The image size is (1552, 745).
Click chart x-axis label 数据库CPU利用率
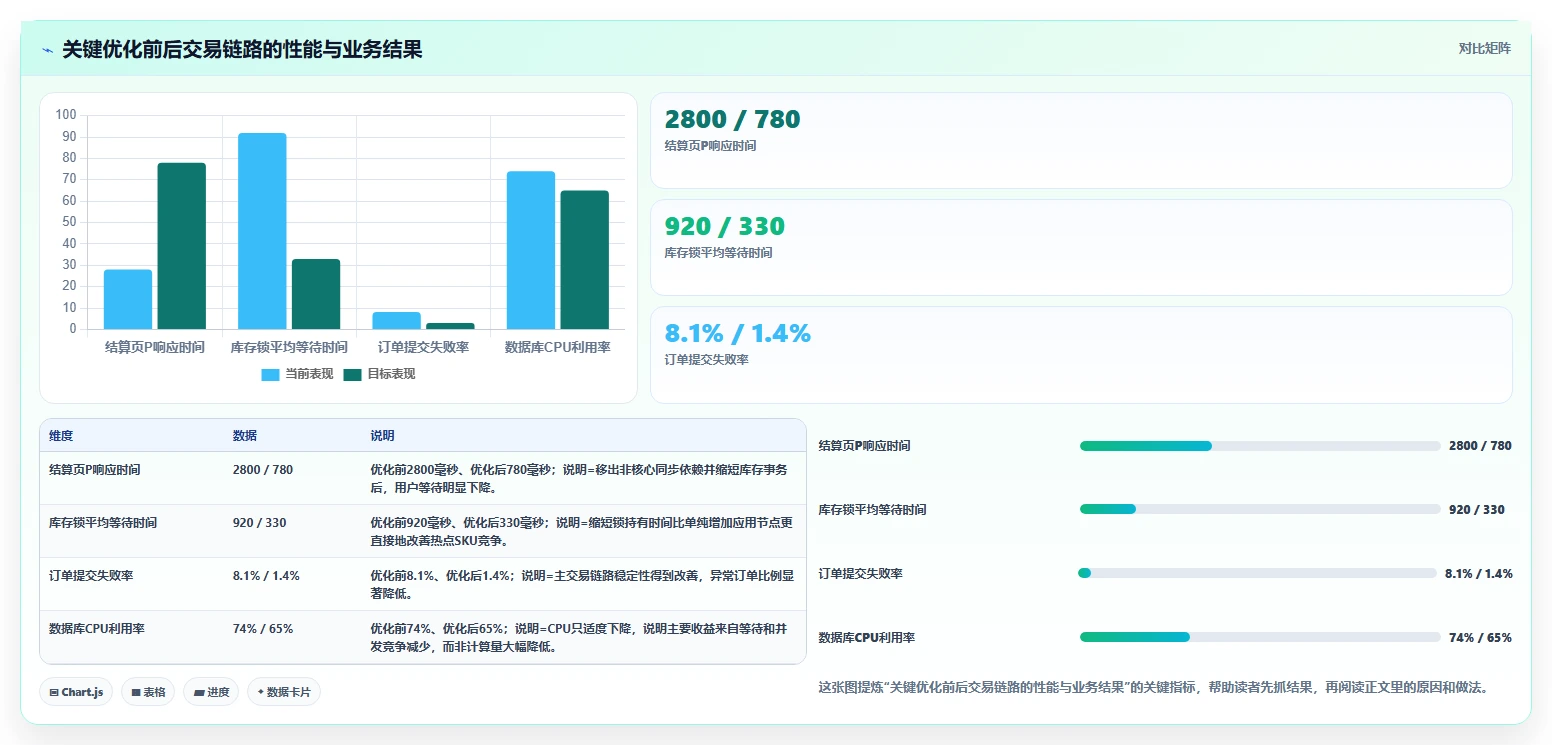[x=557, y=347]
